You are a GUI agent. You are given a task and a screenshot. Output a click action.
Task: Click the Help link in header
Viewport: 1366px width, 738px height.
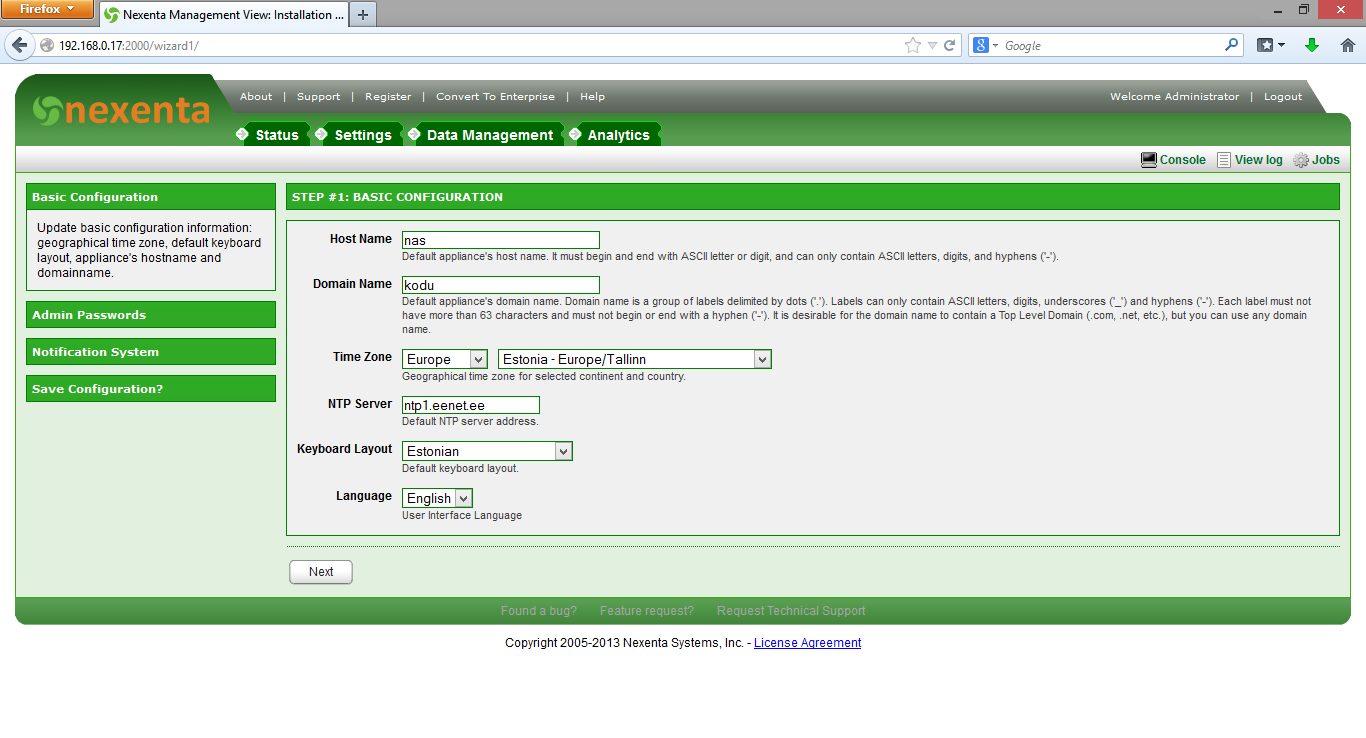click(x=592, y=97)
